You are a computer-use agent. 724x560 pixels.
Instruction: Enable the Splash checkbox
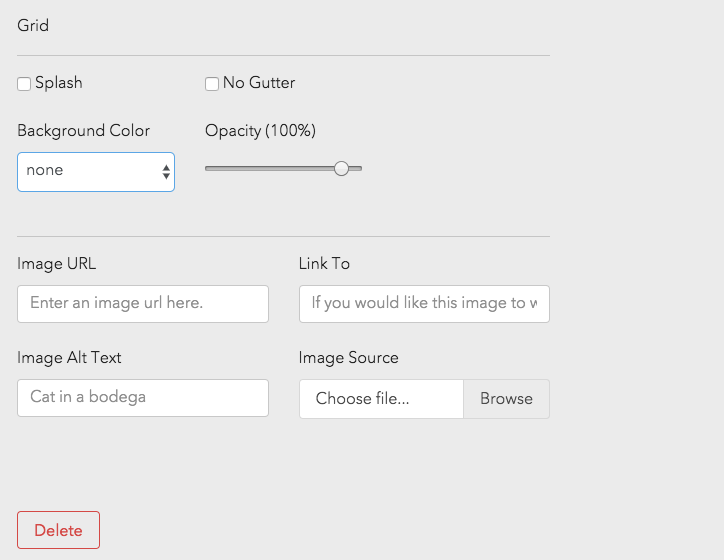click(24, 84)
